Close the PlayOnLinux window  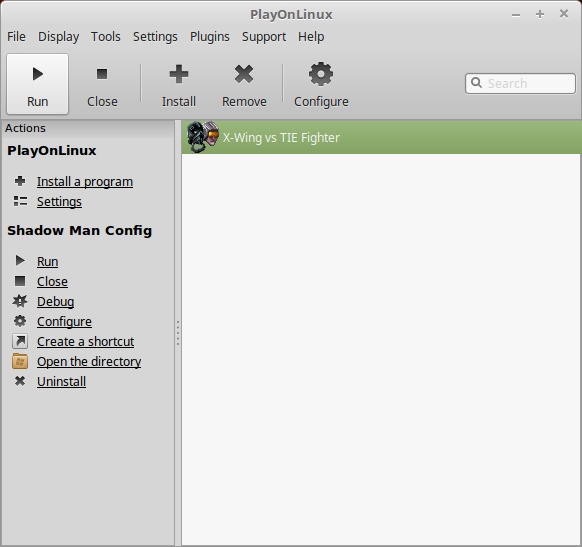click(564, 14)
